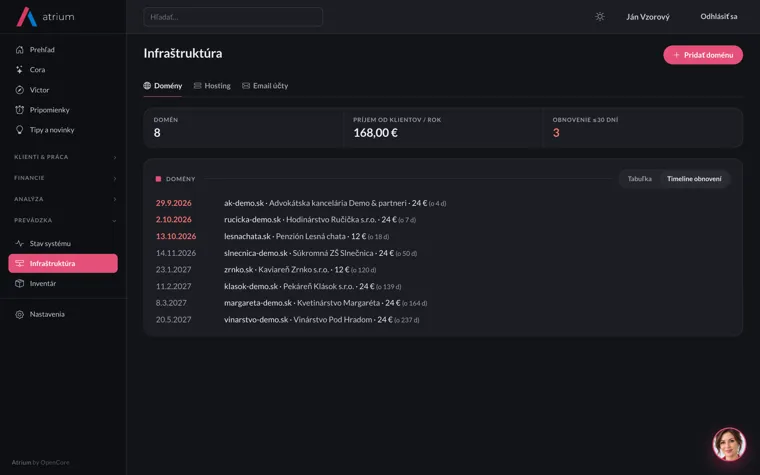Collapse the Prevádzka section
The height and width of the screenshot is (475, 760).
point(63,221)
